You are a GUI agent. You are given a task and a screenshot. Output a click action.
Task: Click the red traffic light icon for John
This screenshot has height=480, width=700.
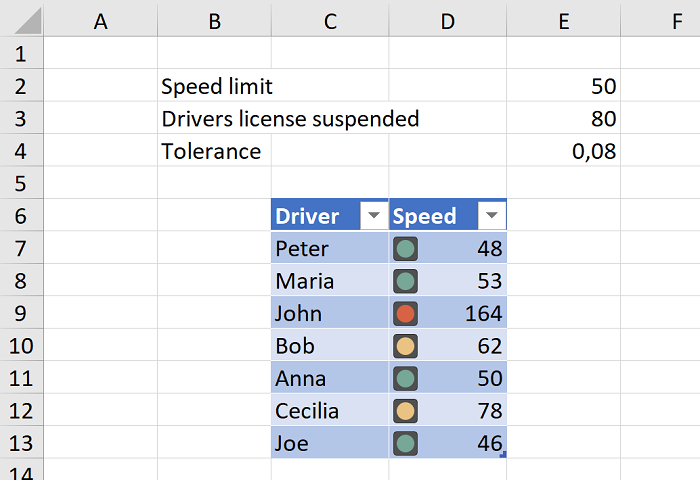pyautogui.click(x=405, y=313)
